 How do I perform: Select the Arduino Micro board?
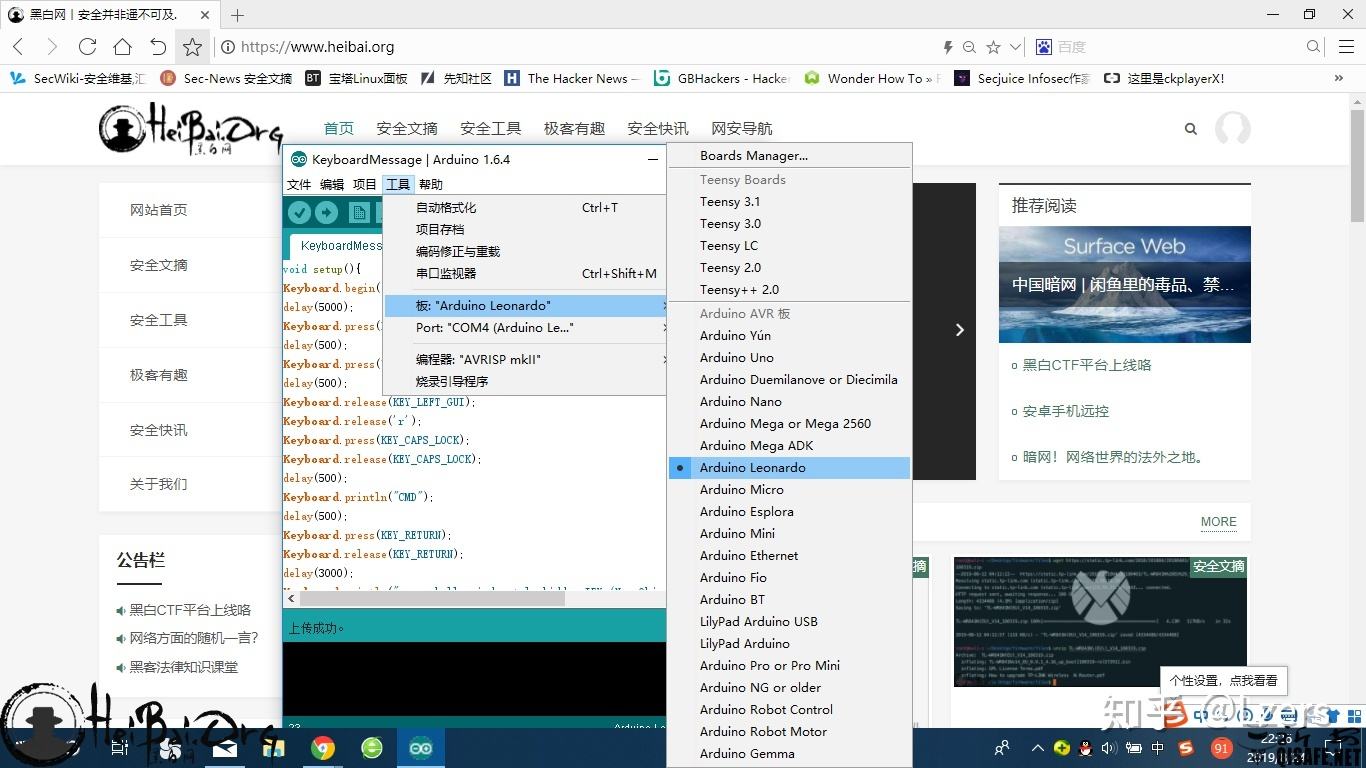[790, 490]
